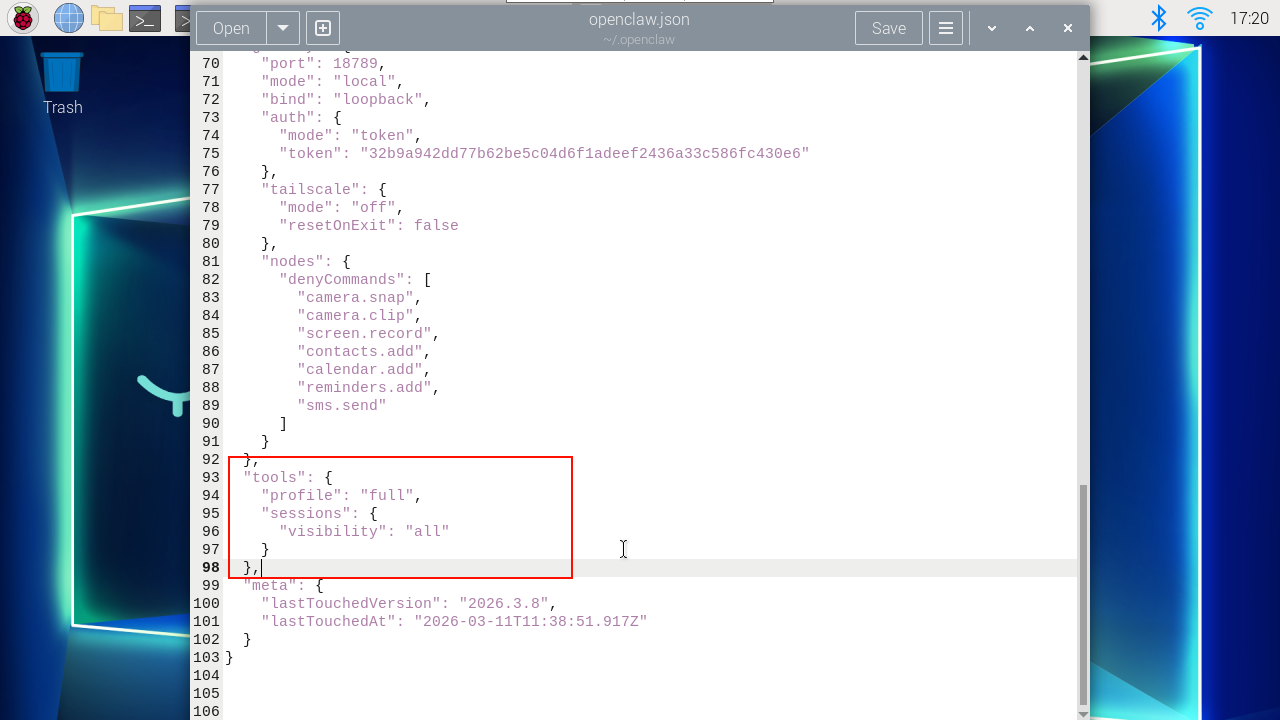This screenshot has height=720, width=1280.
Task: Click the long auth token value
Action: [x=585, y=153]
